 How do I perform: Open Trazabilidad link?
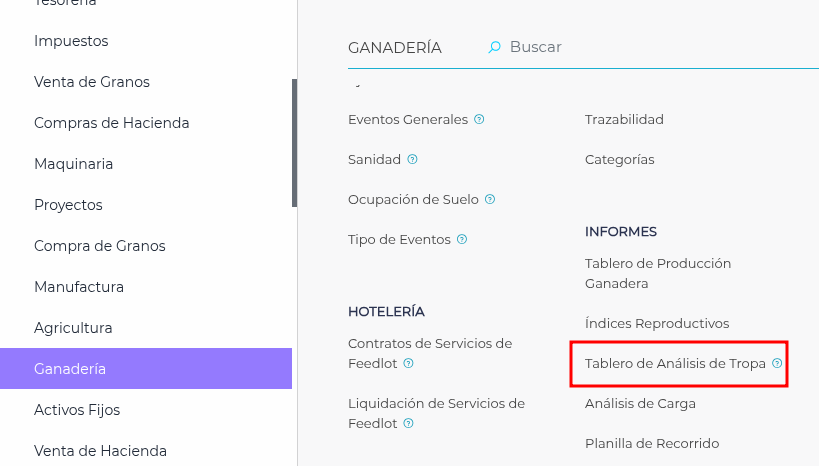[x=624, y=120]
